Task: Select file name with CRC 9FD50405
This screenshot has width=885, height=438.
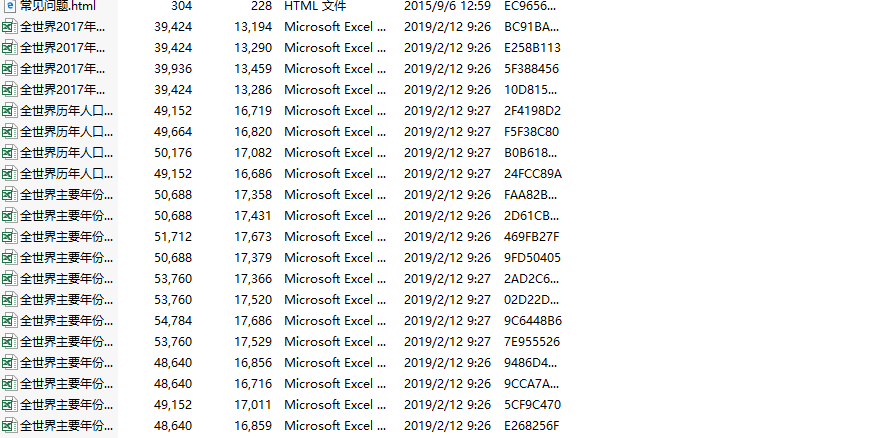Action: point(62,258)
